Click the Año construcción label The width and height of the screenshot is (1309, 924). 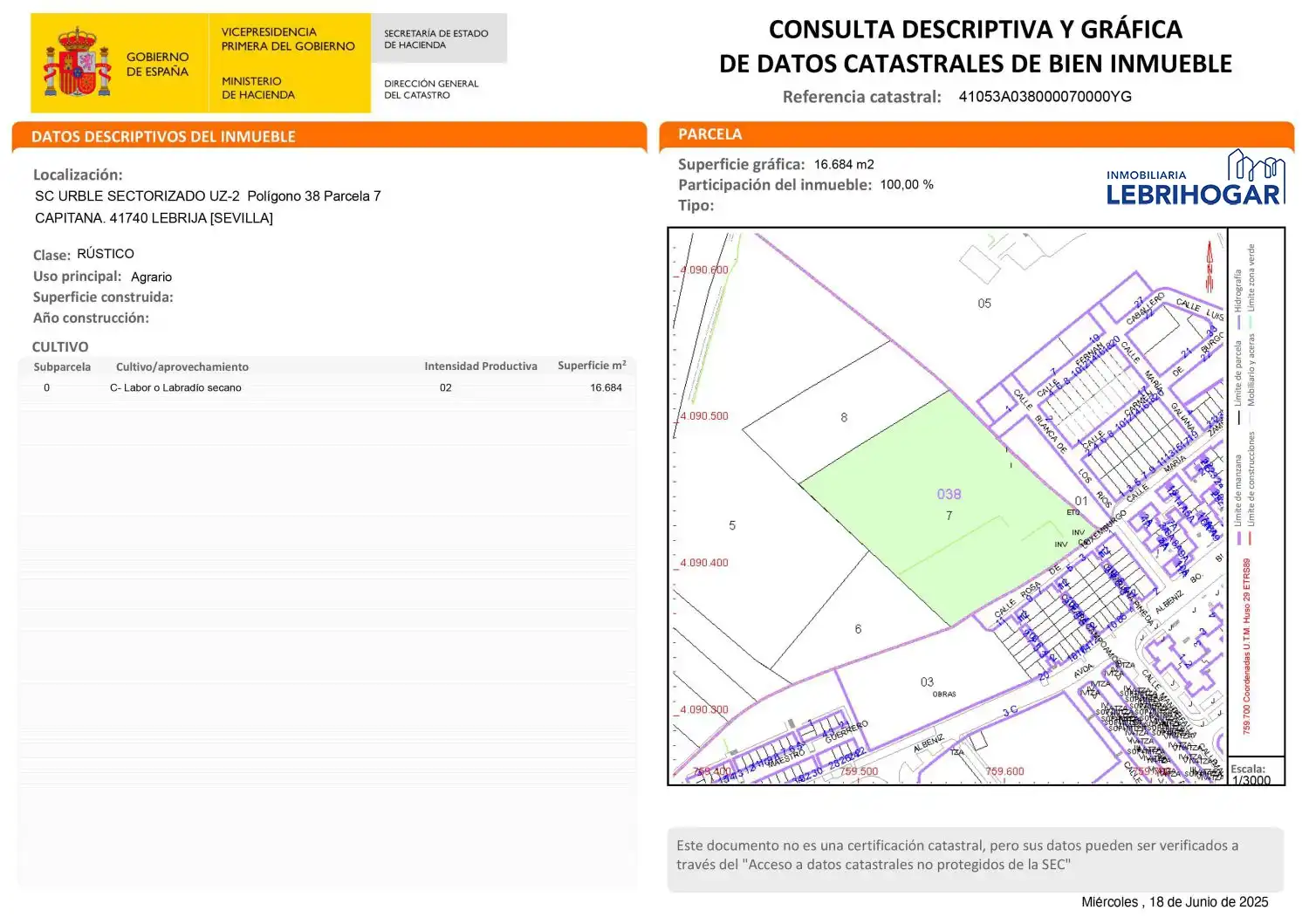click(x=91, y=318)
